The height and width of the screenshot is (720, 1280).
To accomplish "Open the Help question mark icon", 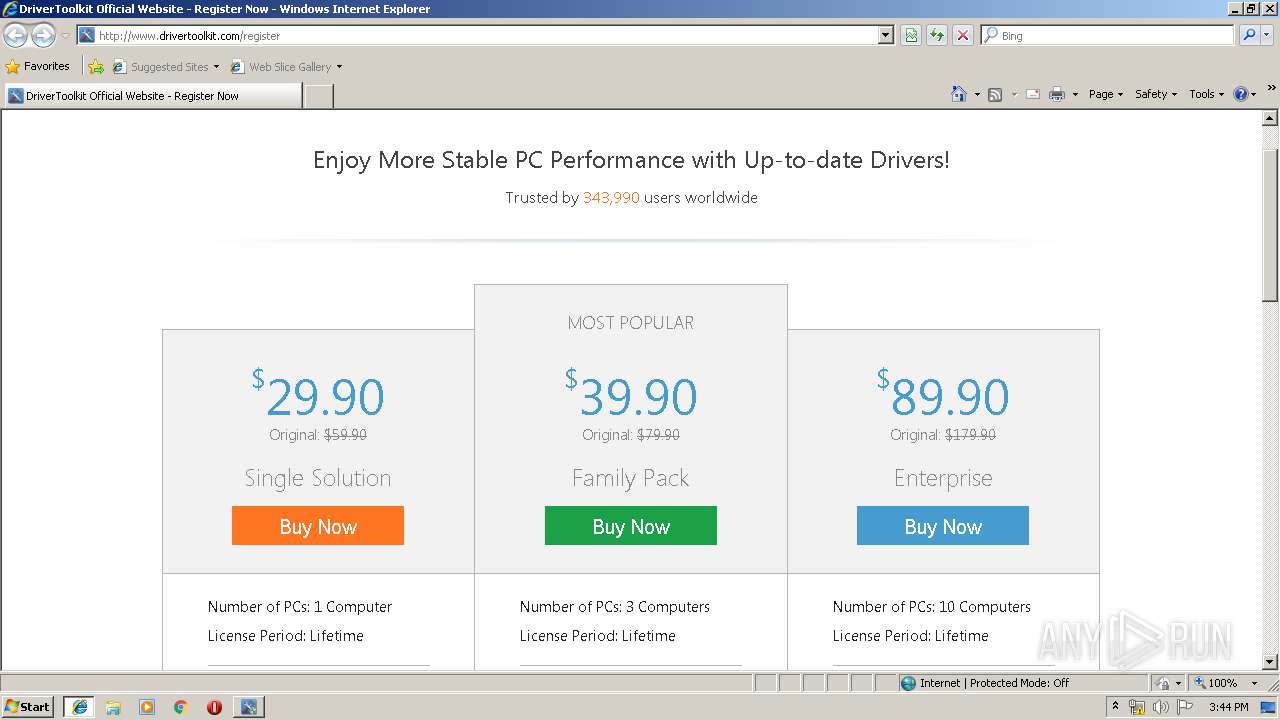I will 1241,94.
